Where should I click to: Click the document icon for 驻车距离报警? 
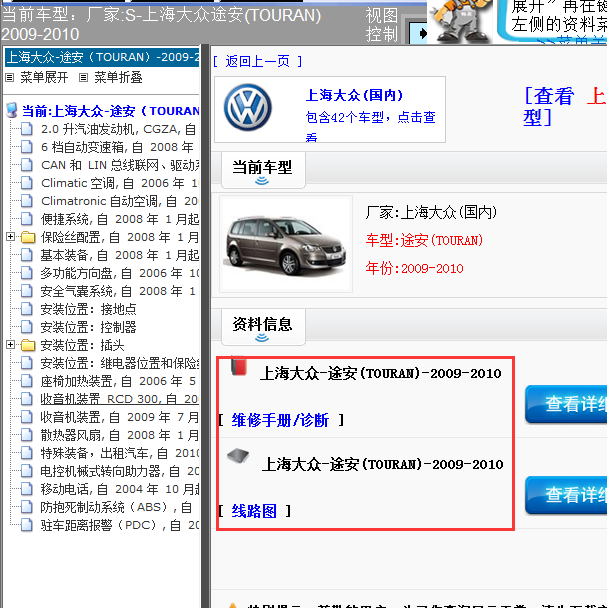pos(26,525)
